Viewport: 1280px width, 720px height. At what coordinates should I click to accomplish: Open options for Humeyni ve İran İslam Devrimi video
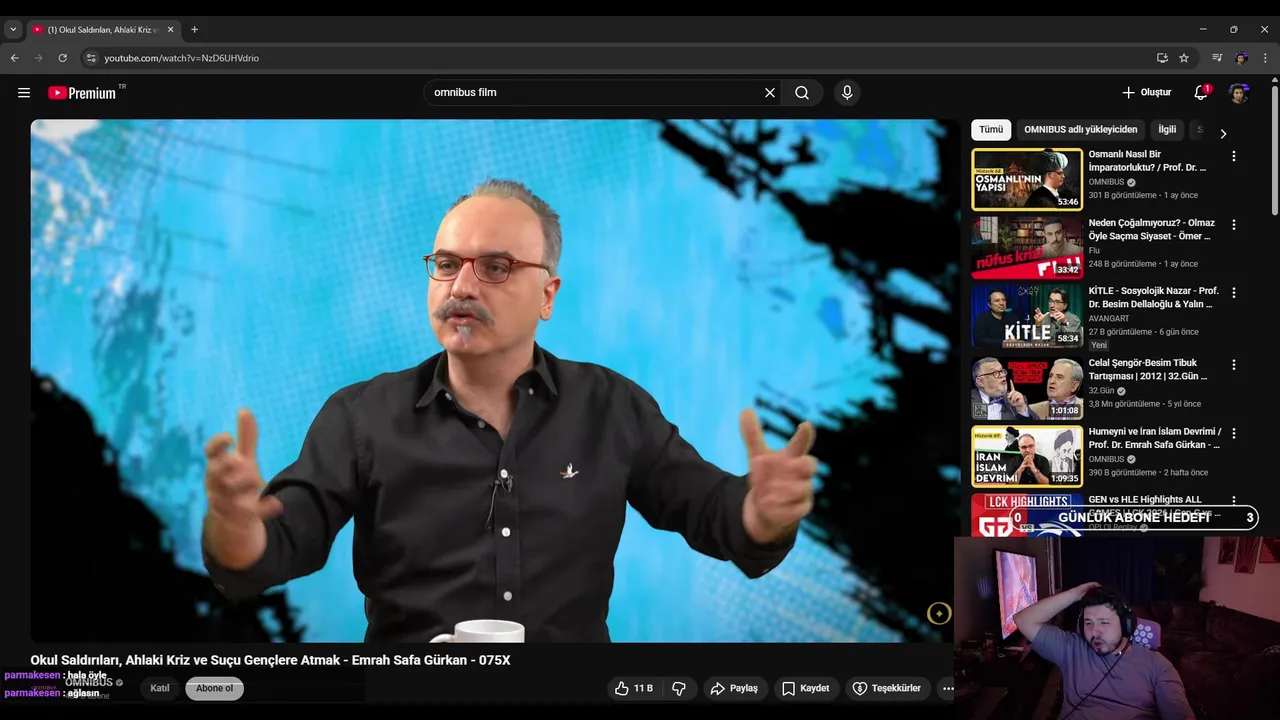pos(1234,434)
